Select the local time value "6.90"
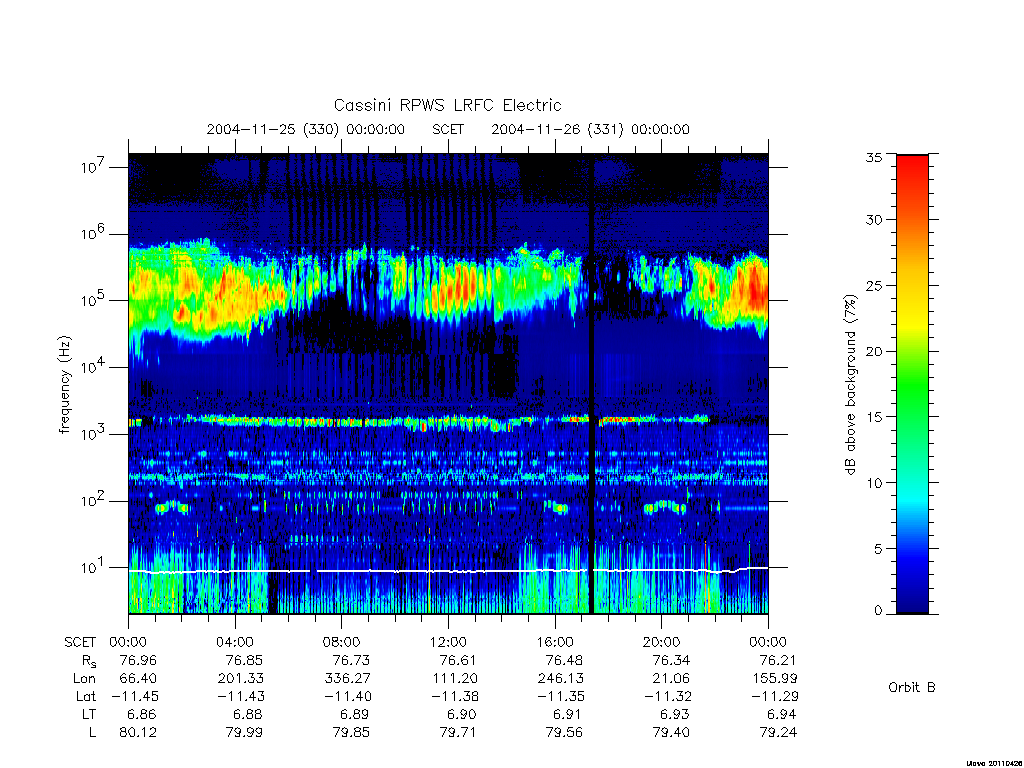The image size is (1024, 768). [x=462, y=714]
